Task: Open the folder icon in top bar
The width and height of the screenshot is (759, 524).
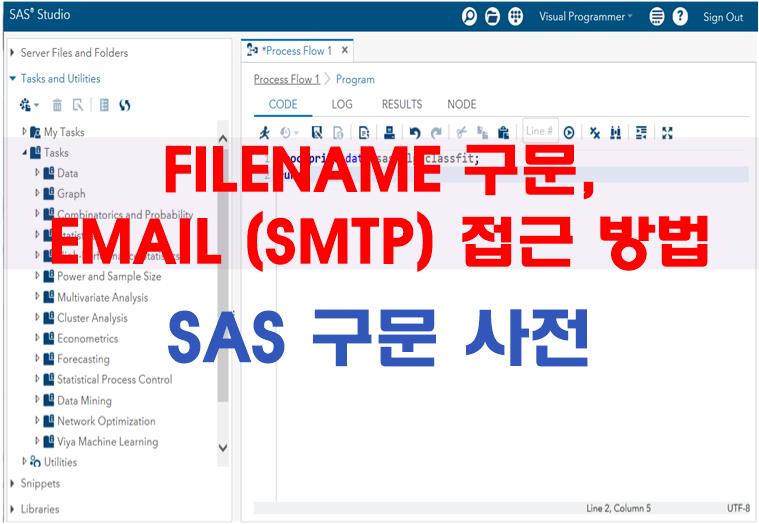Action: (x=492, y=16)
